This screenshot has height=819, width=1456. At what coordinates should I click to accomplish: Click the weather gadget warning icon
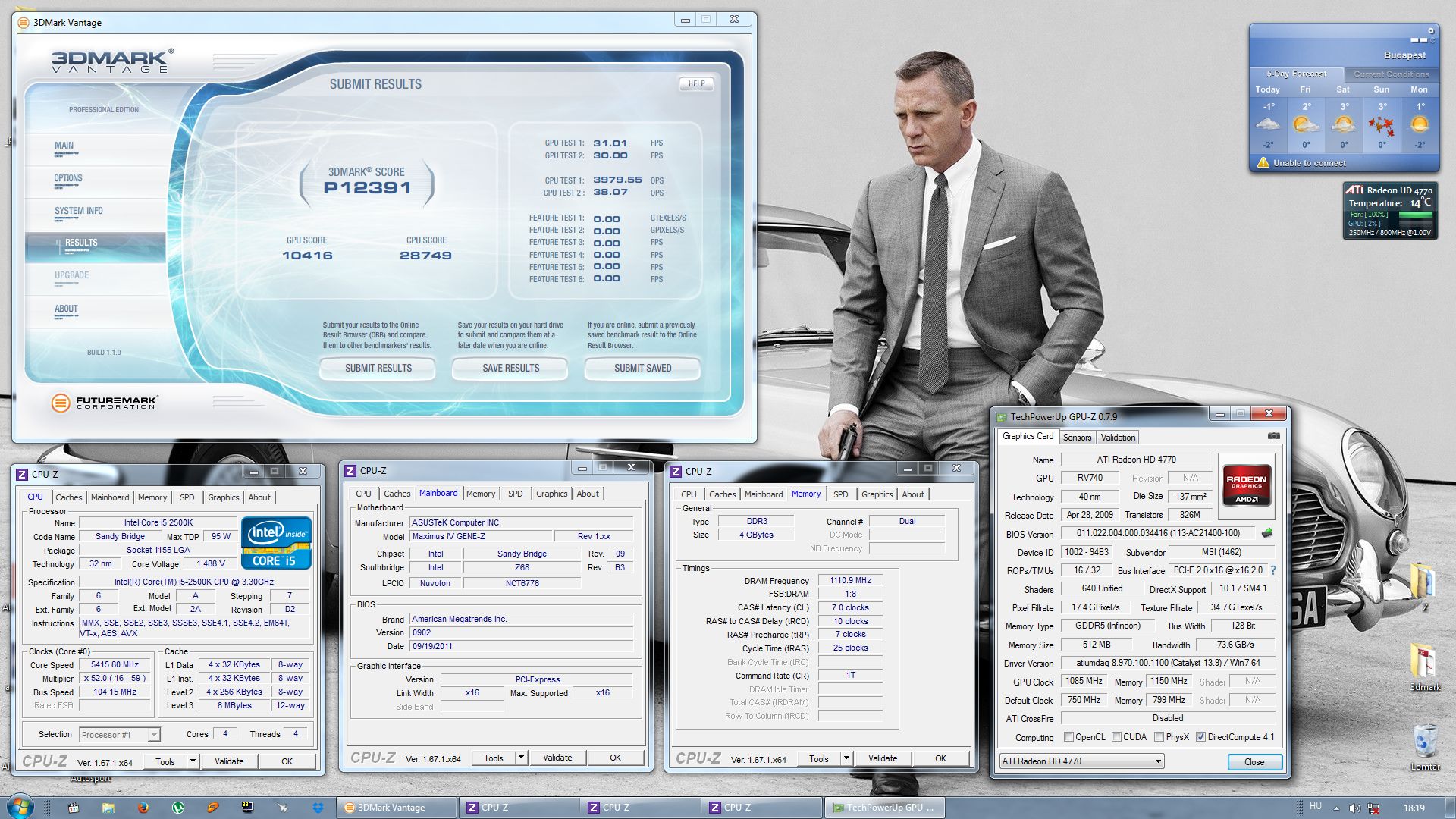(x=1263, y=162)
